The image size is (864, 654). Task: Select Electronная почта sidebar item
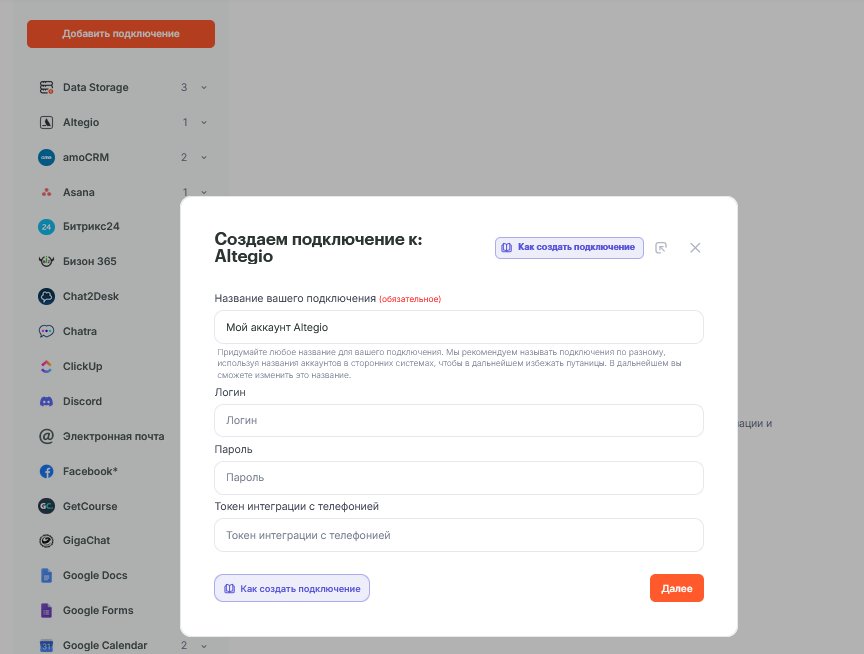click(x=113, y=437)
